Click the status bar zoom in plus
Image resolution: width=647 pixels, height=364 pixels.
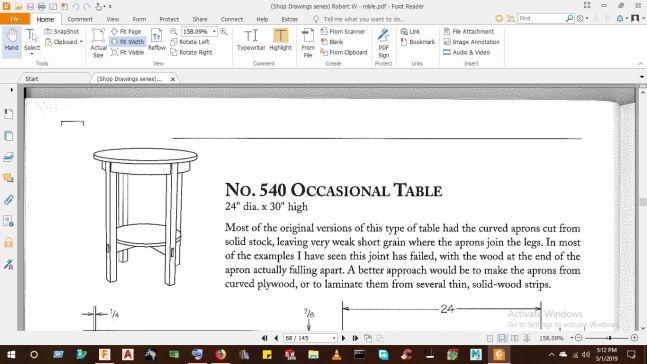coord(634,338)
